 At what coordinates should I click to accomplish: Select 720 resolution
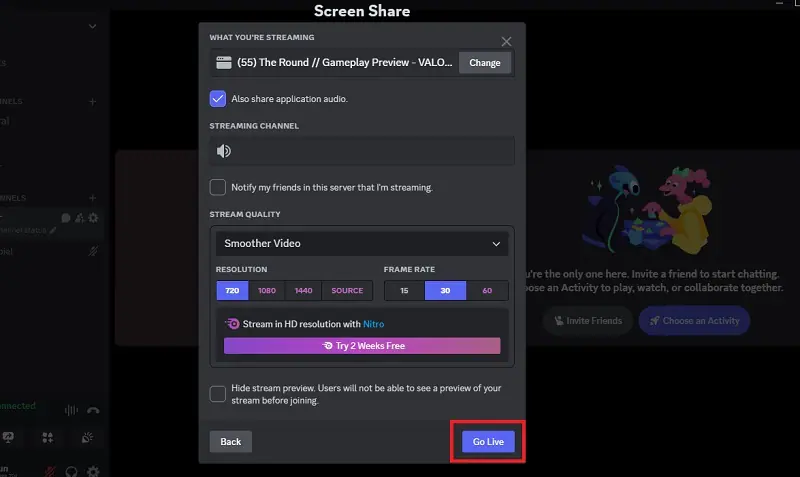click(x=232, y=290)
